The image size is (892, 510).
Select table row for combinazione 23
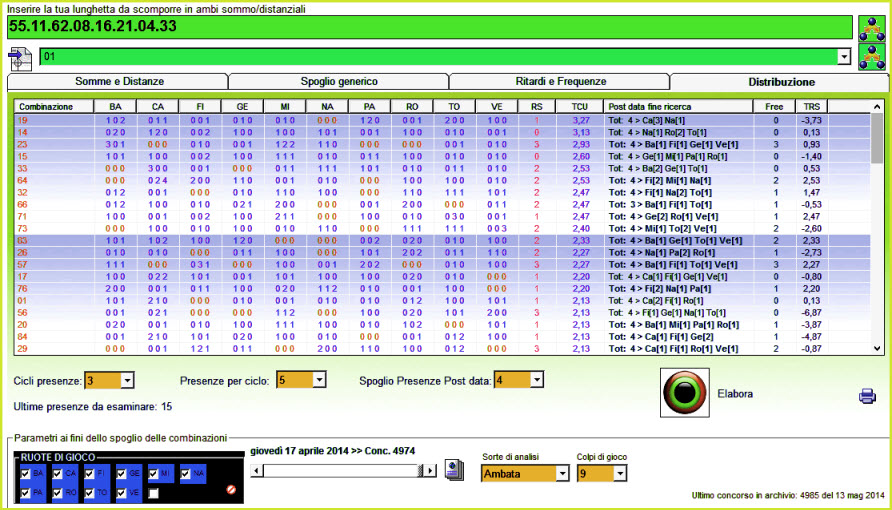coord(442,144)
